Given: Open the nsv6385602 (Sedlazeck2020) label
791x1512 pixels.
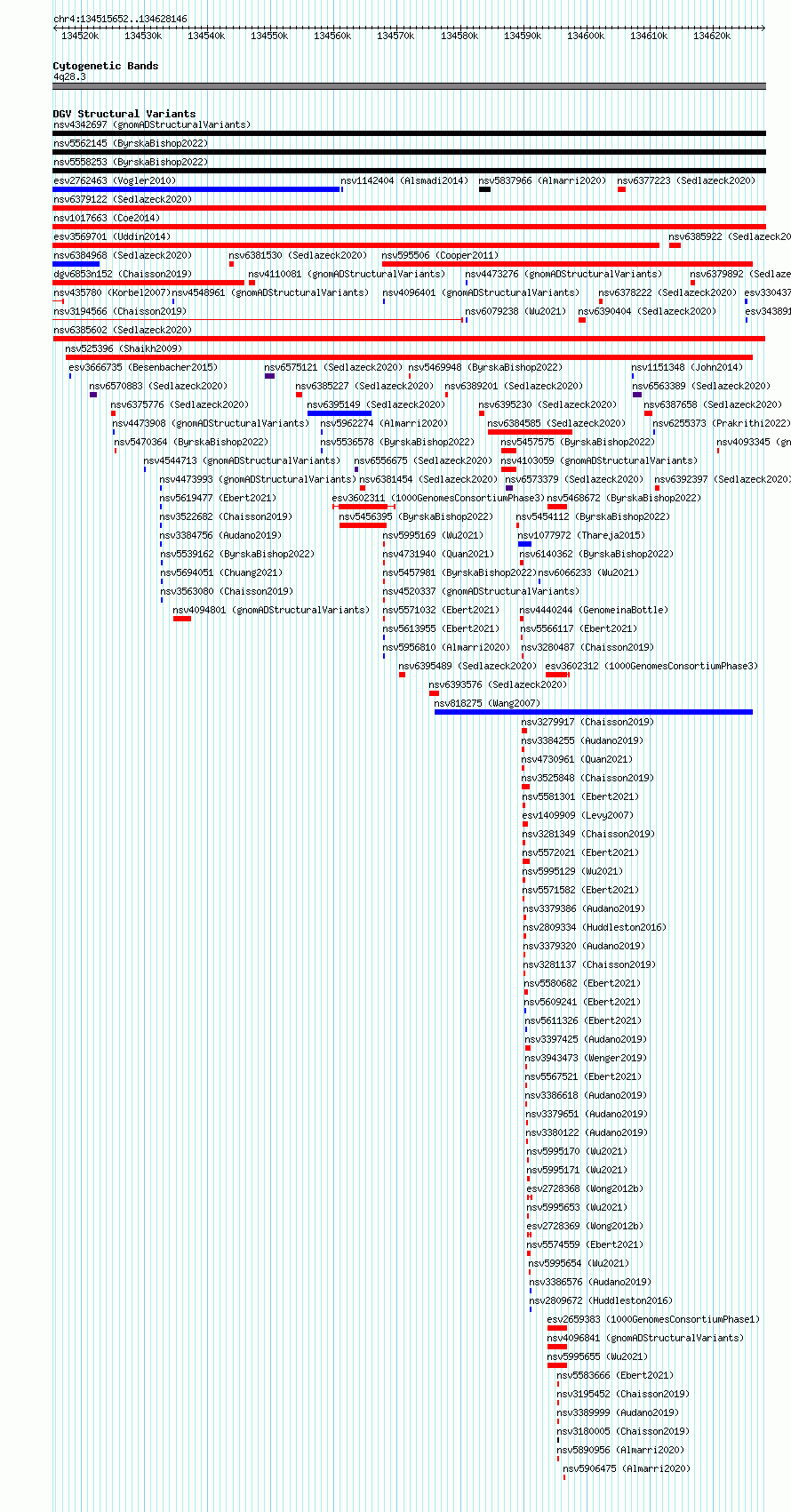Looking at the screenshot, I should pyautogui.click(x=122, y=330).
